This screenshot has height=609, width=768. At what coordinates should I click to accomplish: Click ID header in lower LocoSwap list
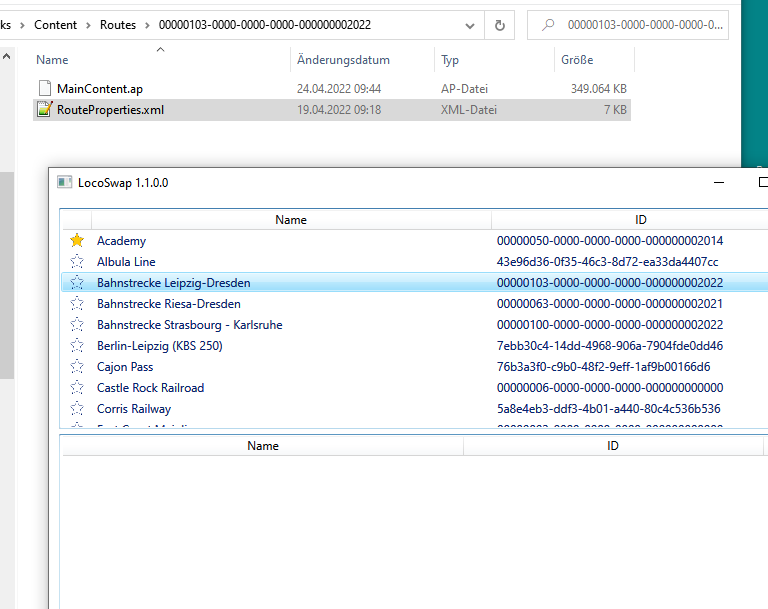pyautogui.click(x=613, y=445)
